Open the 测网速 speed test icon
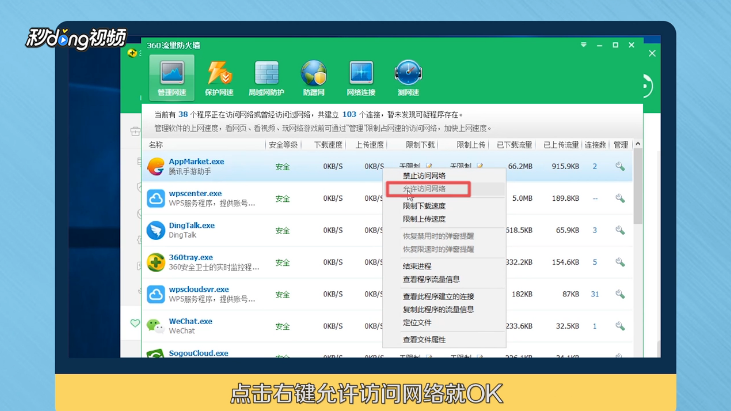Image resolution: width=731 pixels, height=411 pixels. pos(408,78)
